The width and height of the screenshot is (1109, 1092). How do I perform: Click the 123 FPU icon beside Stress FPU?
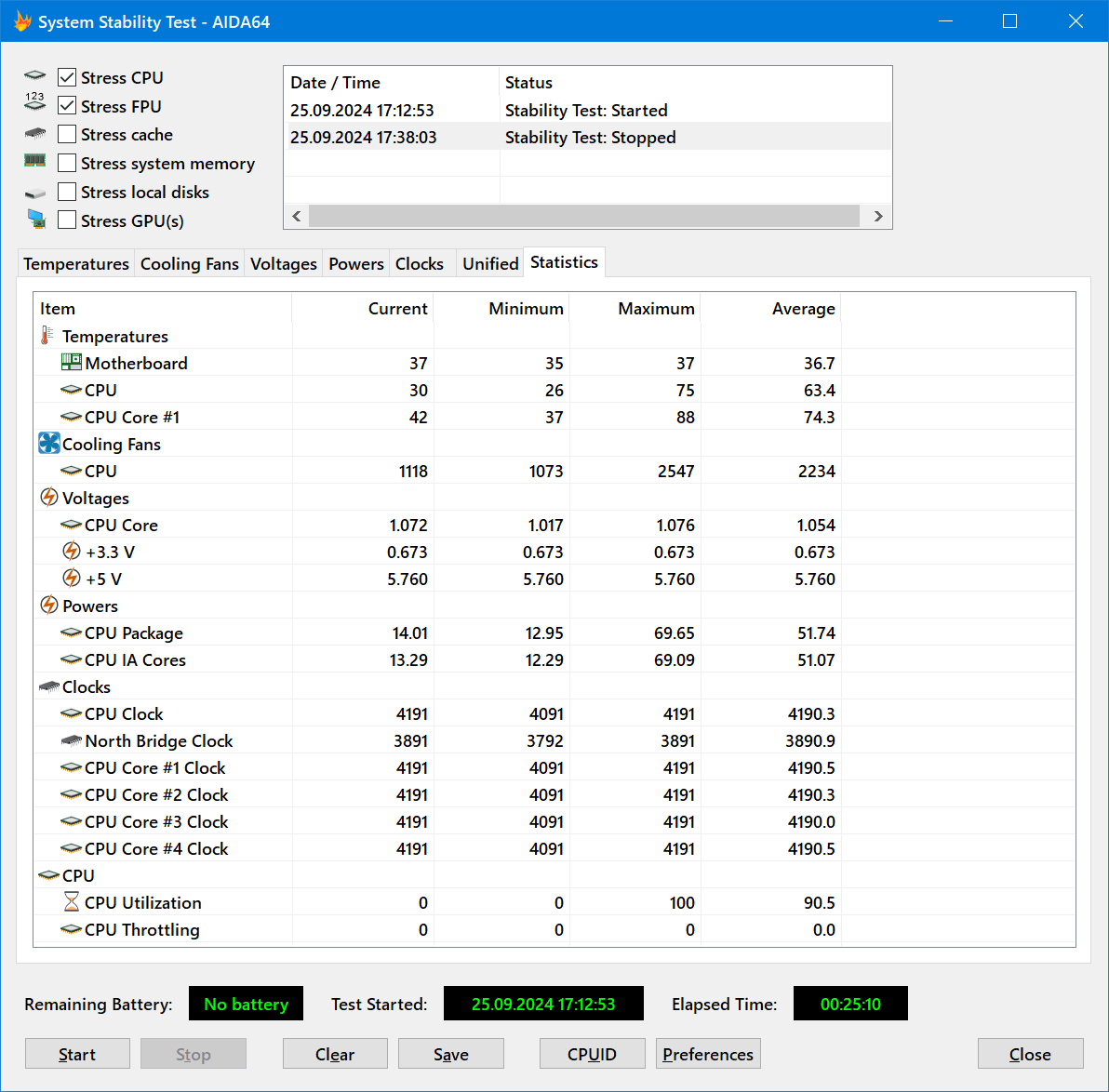(34, 101)
